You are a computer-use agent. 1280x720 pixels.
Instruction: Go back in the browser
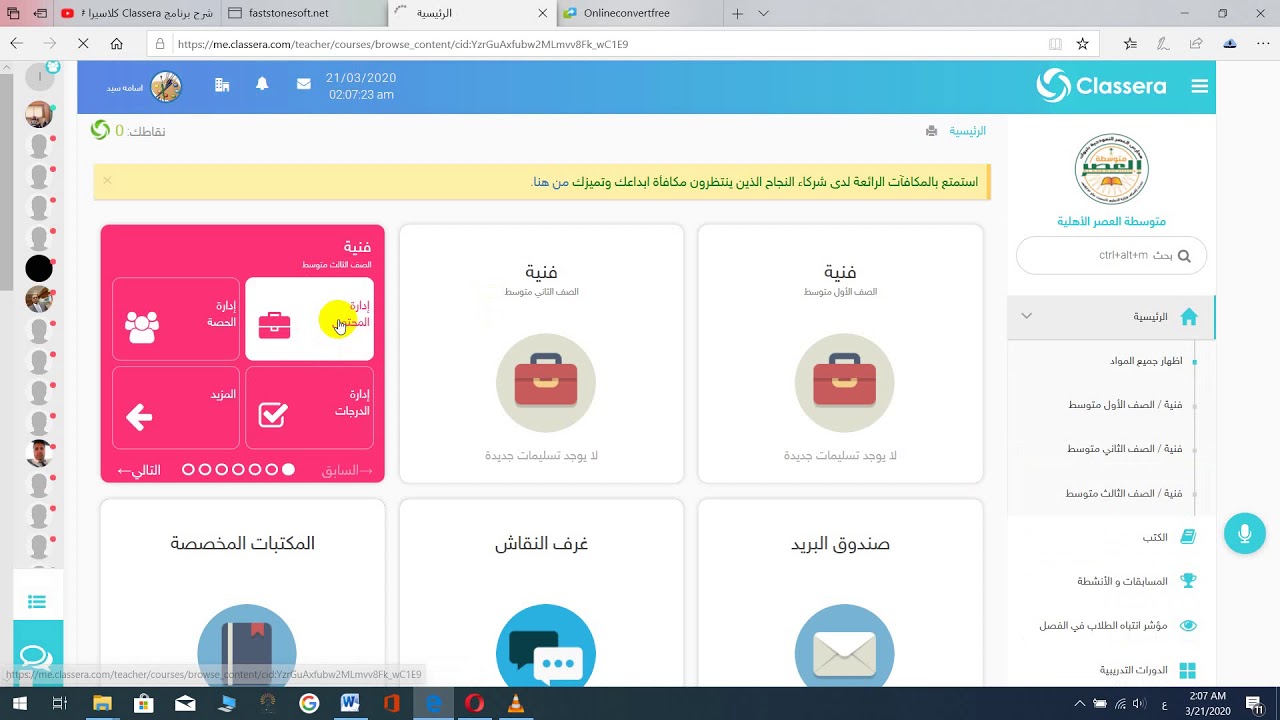tap(16, 44)
